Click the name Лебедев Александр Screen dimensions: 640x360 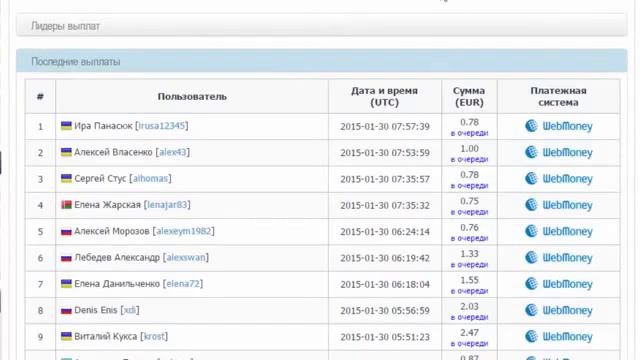click(117, 258)
